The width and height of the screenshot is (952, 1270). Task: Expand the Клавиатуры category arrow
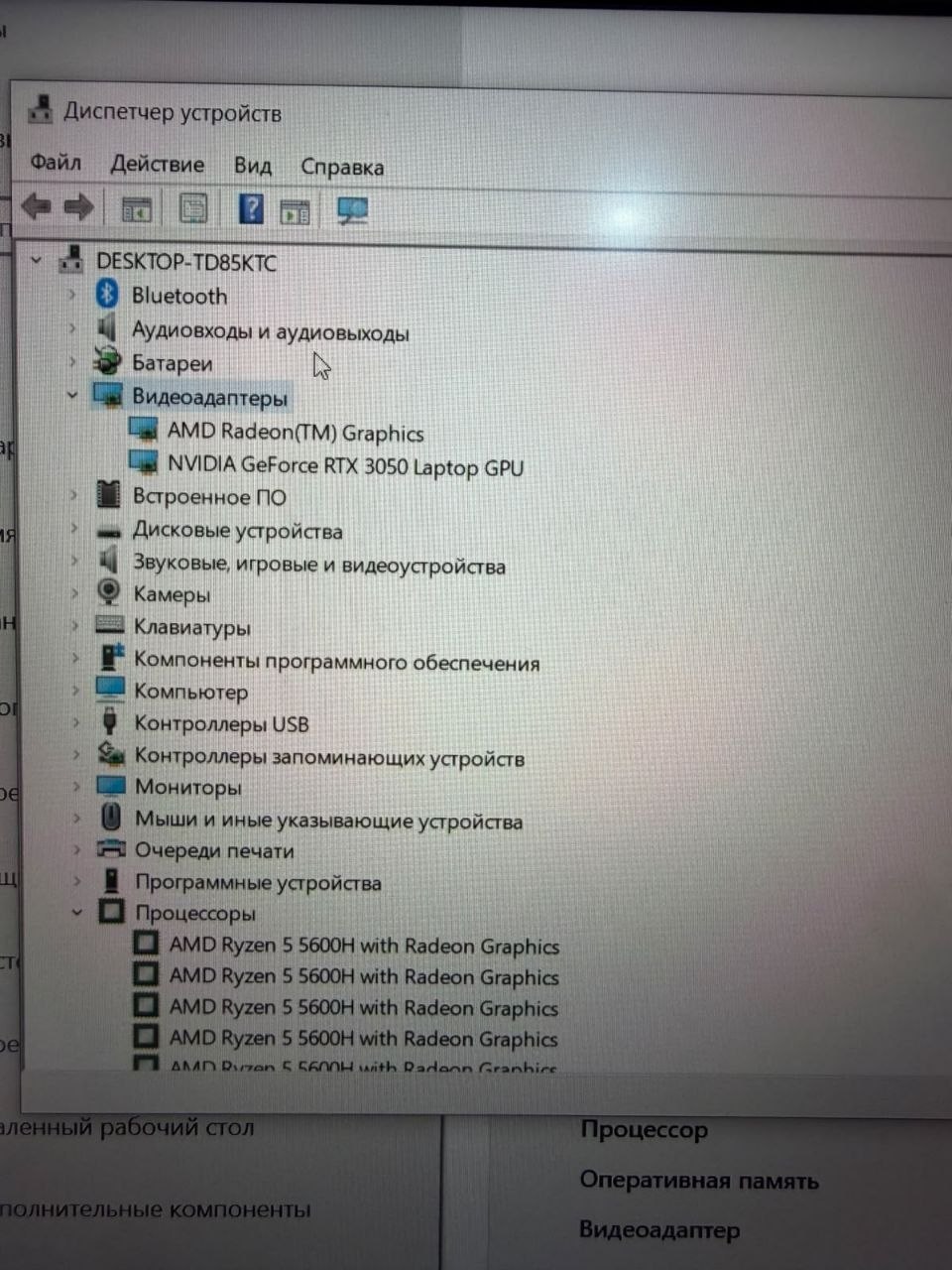point(74,625)
